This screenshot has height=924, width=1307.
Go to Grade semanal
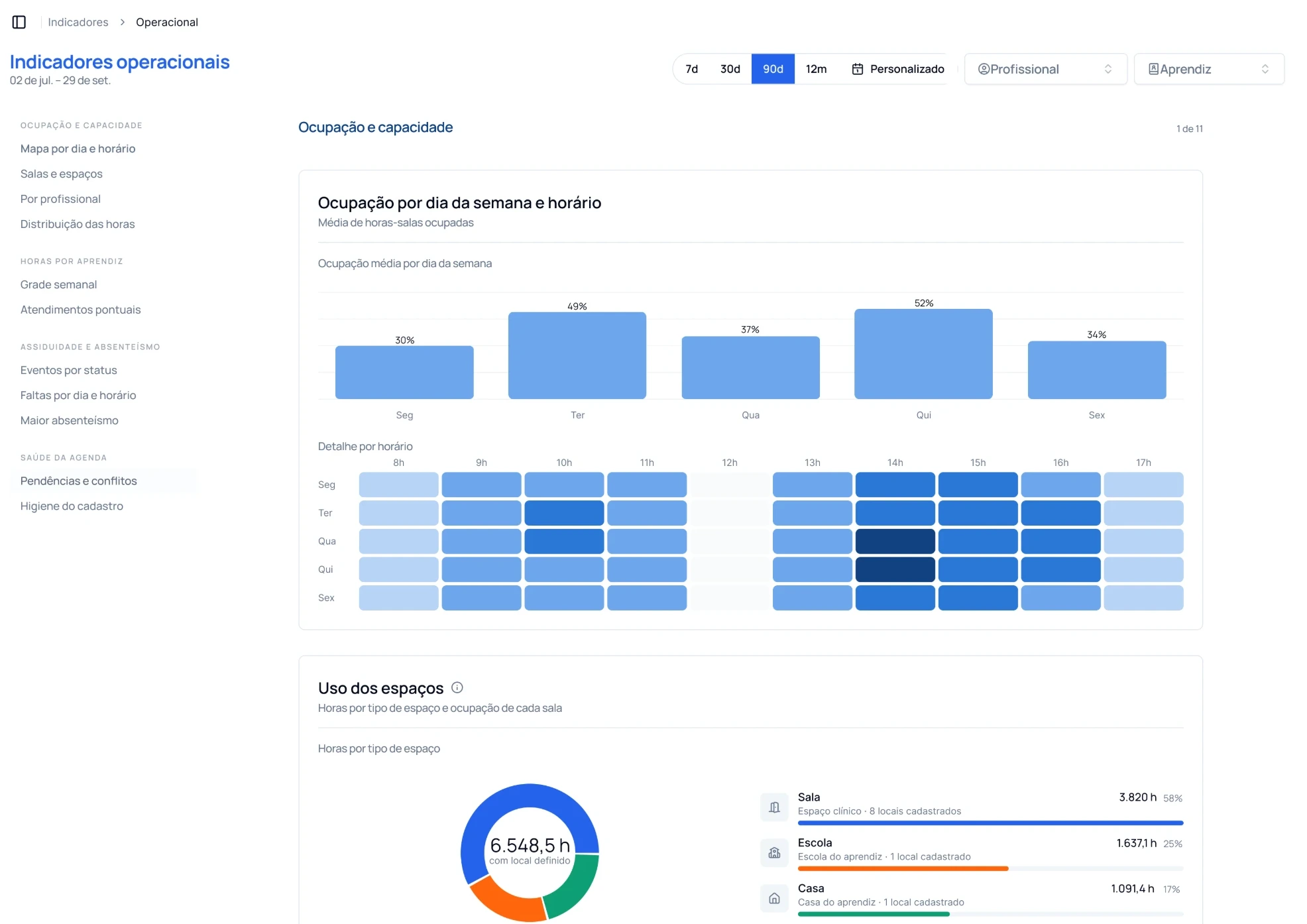[58, 284]
